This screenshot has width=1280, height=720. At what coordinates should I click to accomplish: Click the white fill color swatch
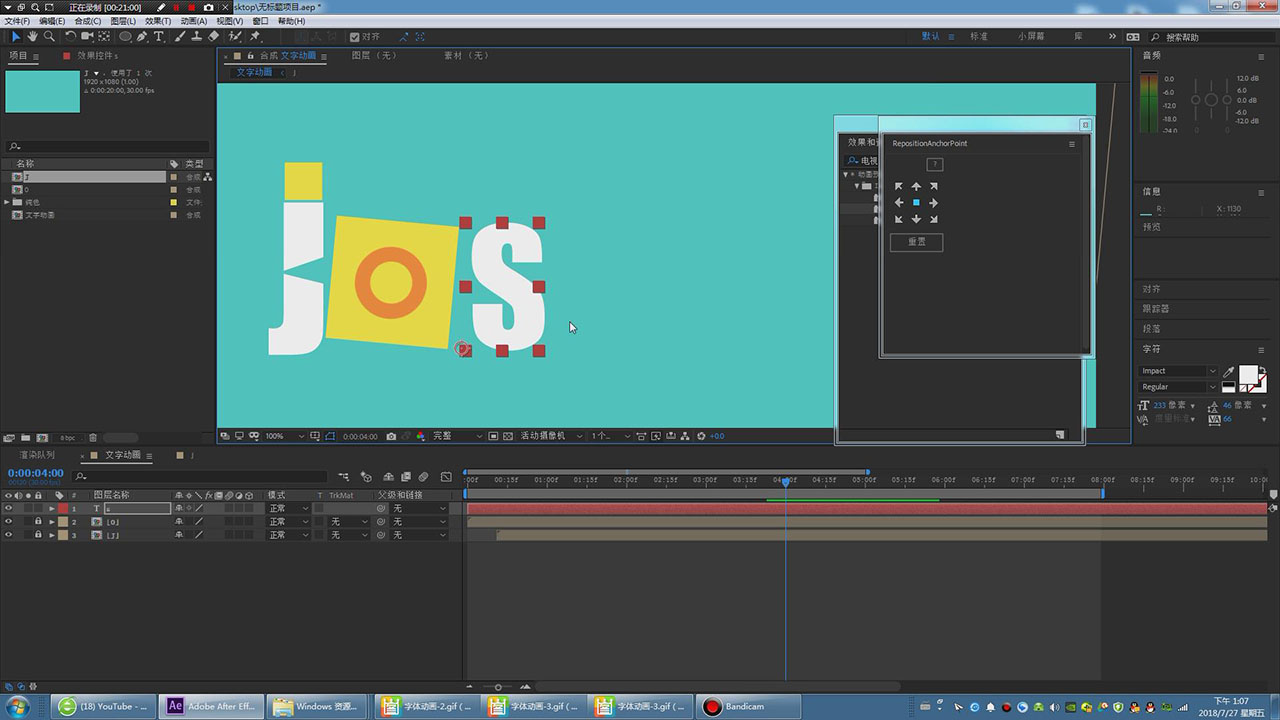point(1248,376)
